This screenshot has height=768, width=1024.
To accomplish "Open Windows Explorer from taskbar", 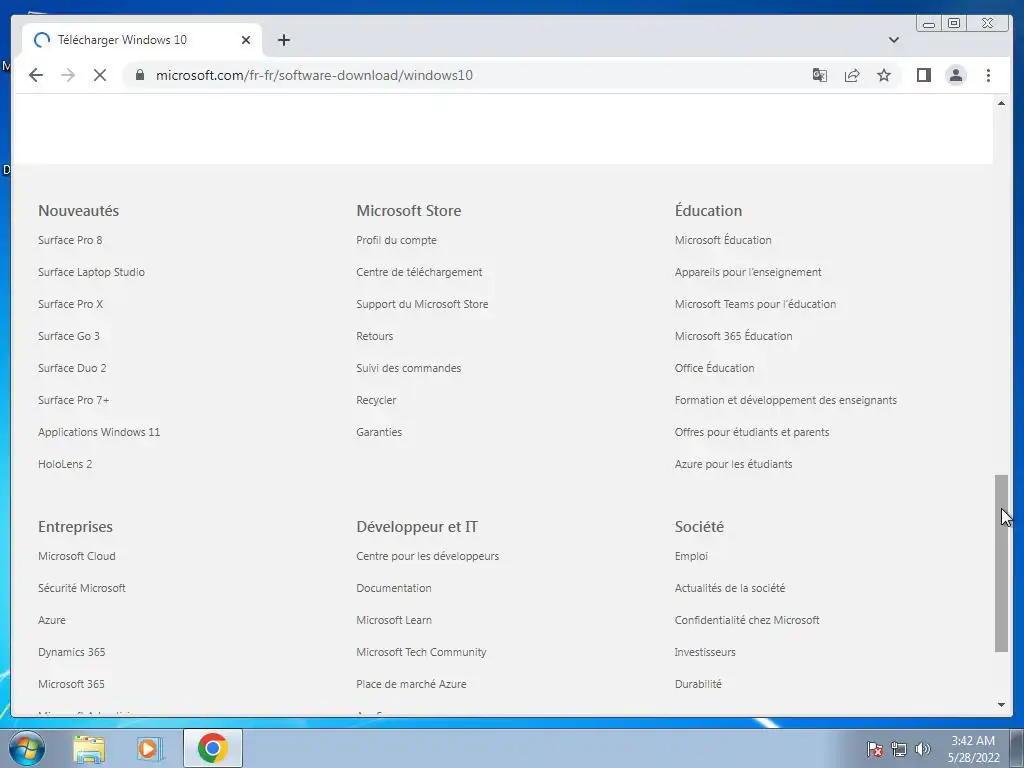I will tap(89, 748).
